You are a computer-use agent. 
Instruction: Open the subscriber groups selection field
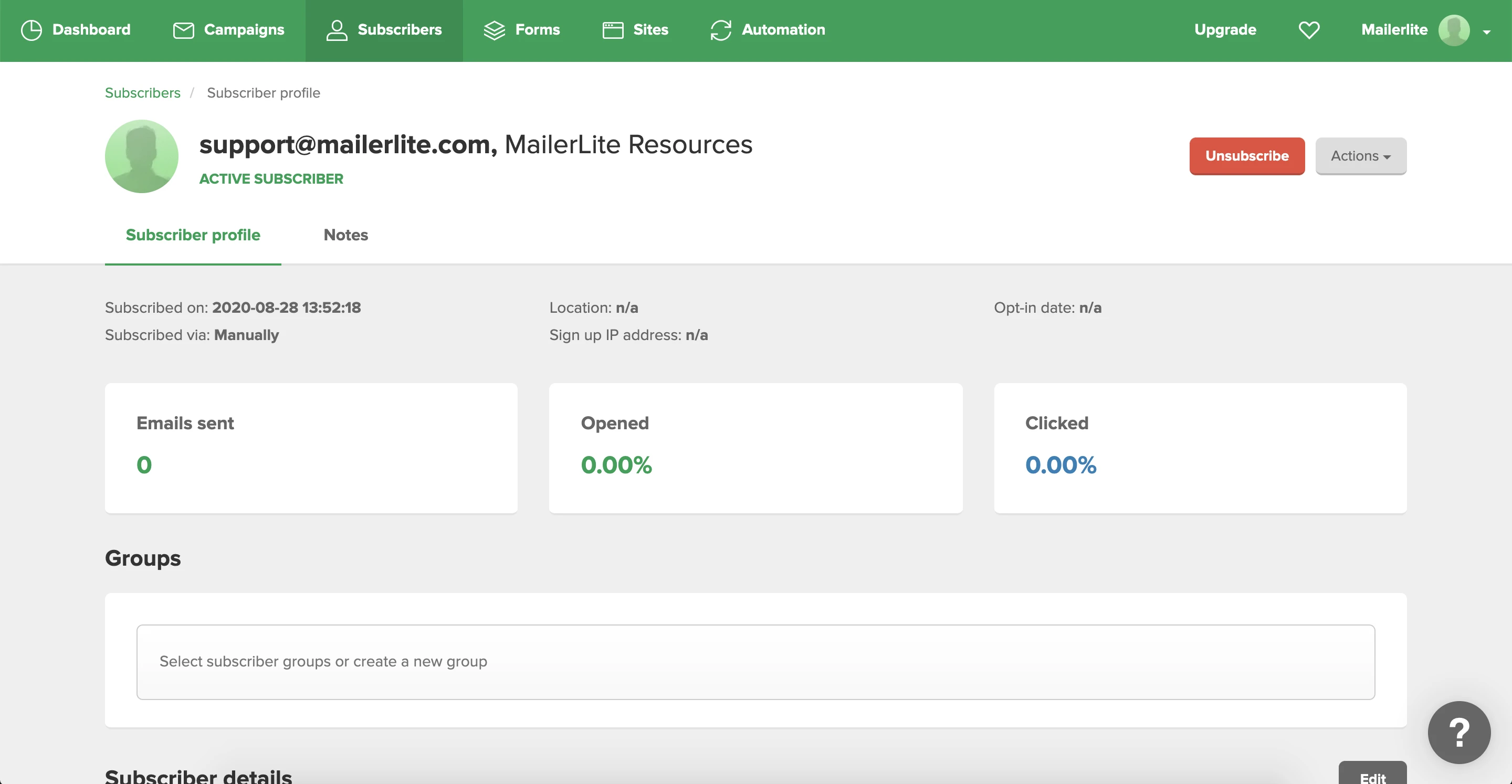(x=755, y=661)
